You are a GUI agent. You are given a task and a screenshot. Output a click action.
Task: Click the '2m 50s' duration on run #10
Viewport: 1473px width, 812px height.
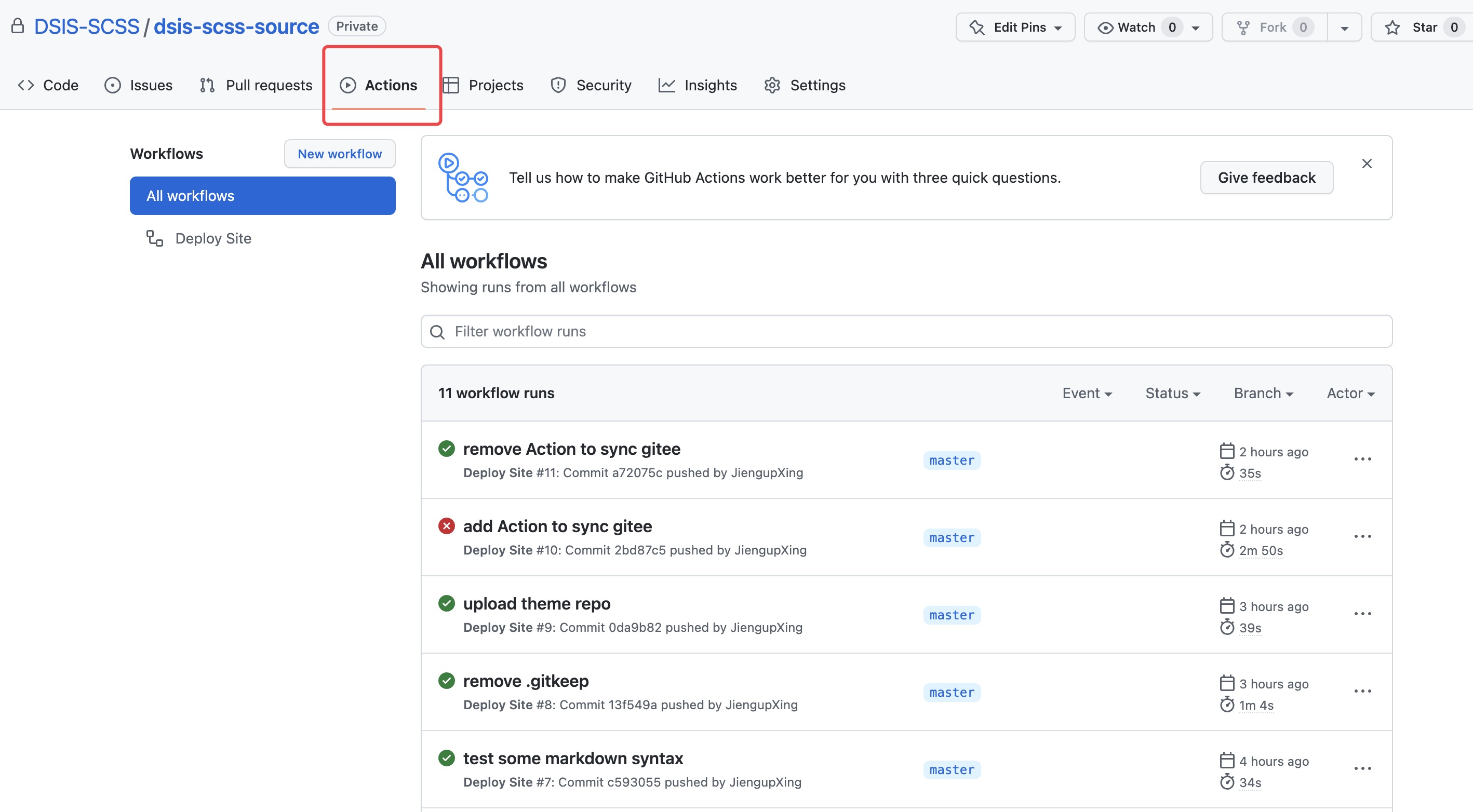click(x=1261, y=551)
